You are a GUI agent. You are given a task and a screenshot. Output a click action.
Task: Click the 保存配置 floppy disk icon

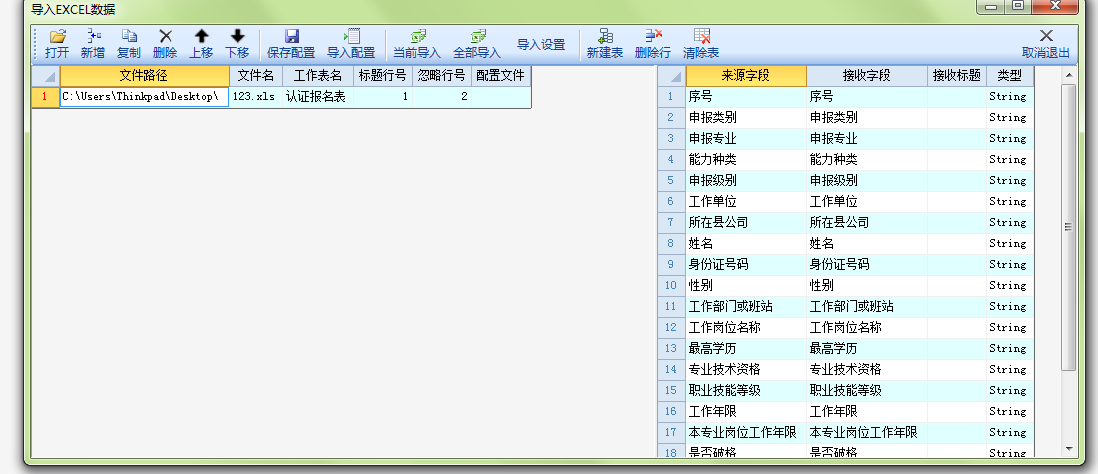(292, 36)
